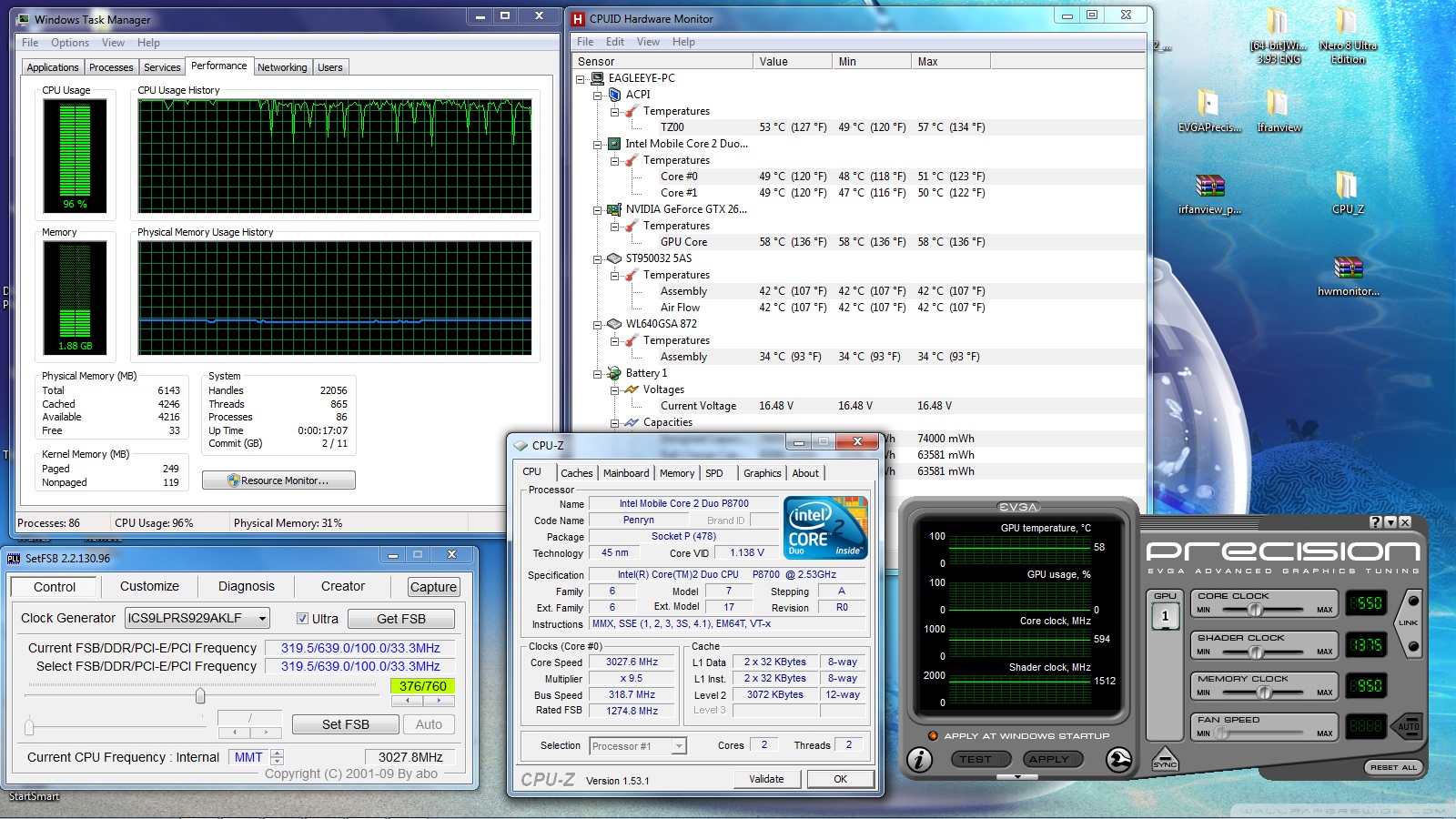The width and height of the screenshot is (1456, 819).
Task: Open the Diagnosis tab in SetFSB
Action: (x=247, y=587)
